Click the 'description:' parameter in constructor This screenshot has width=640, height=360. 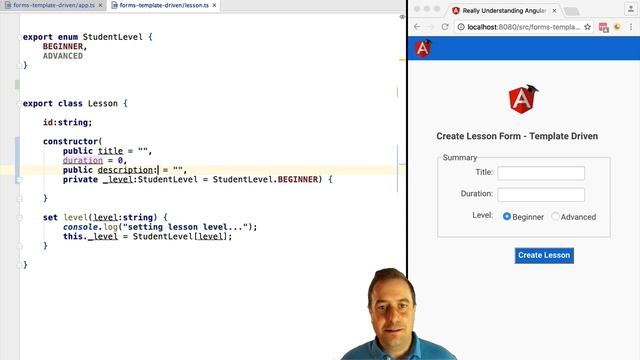[127, 170]
